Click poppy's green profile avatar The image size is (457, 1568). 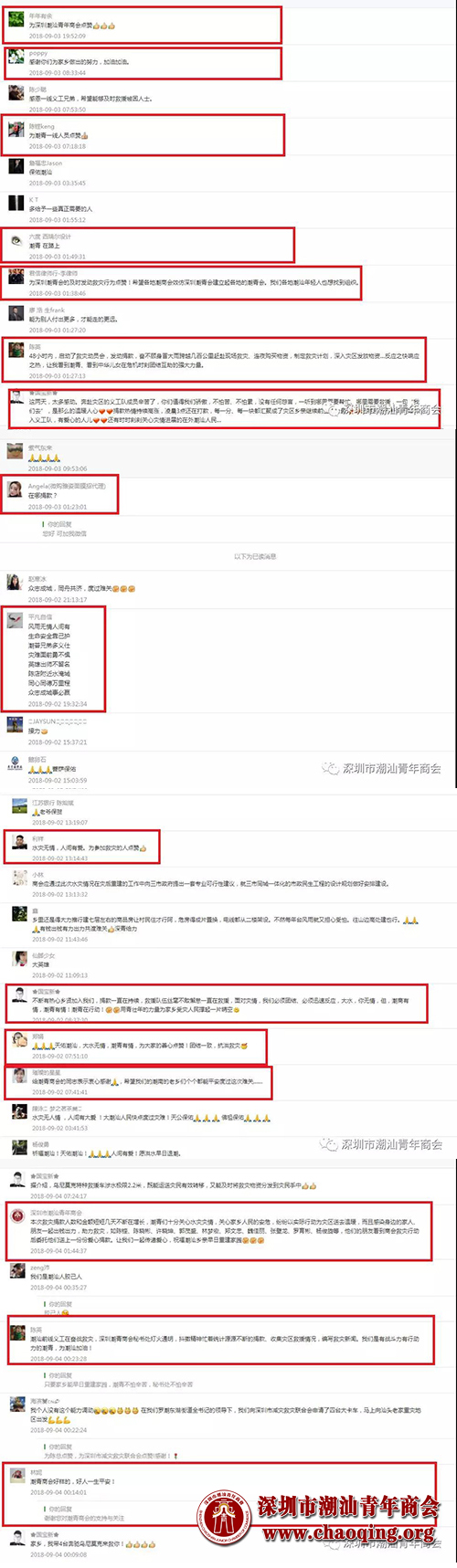16,58
